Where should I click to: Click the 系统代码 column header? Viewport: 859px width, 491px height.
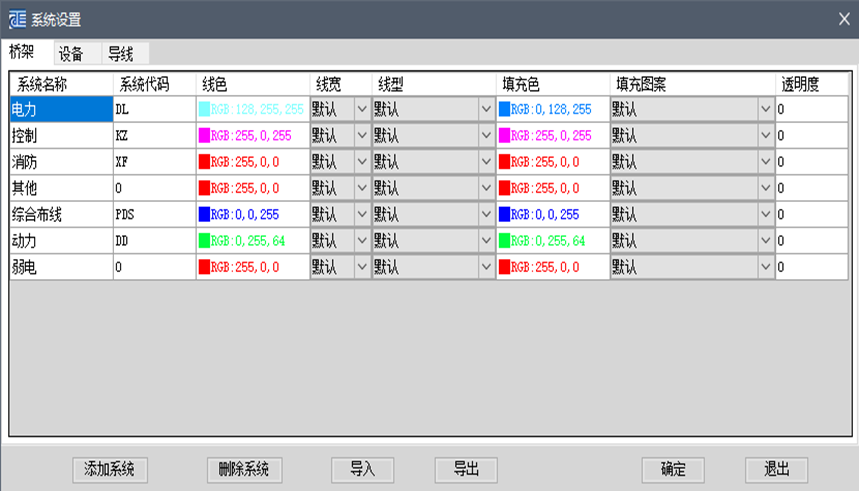point(154,84)
